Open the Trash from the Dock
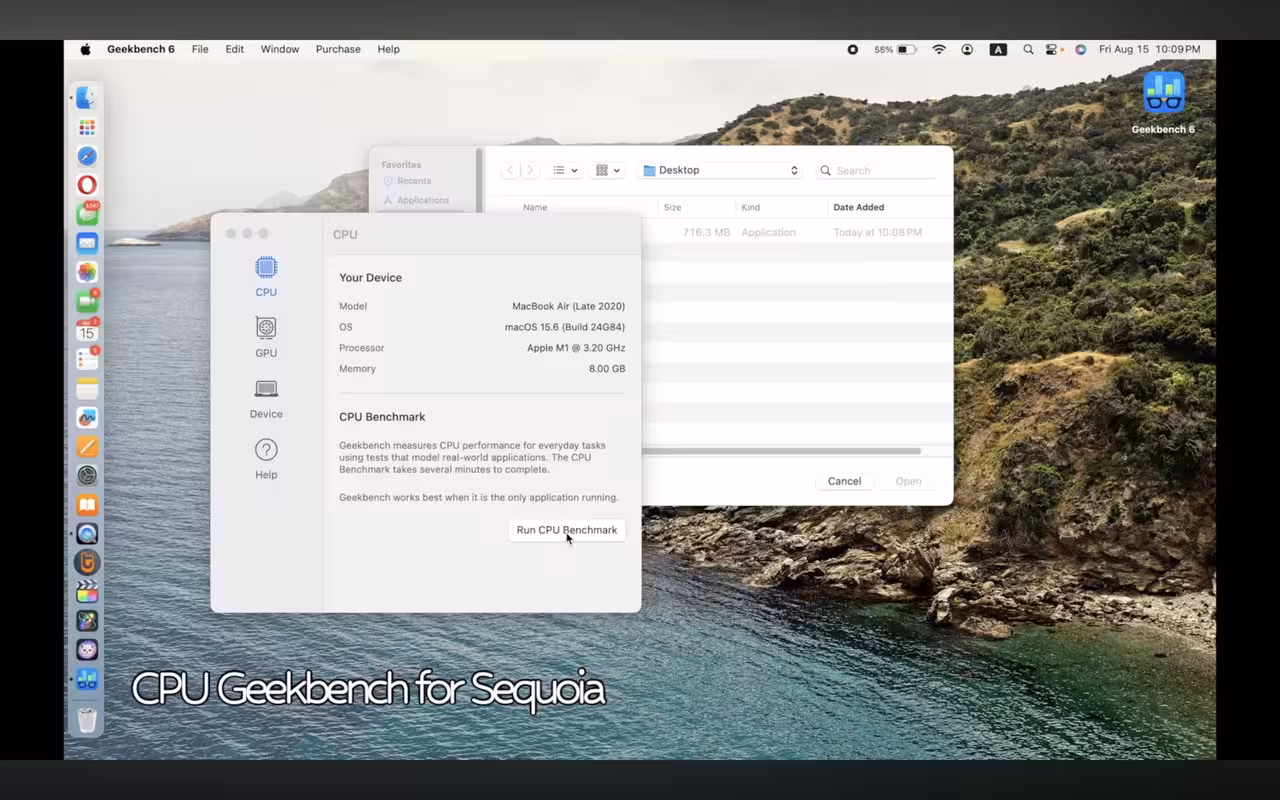 tap(87, 720)
